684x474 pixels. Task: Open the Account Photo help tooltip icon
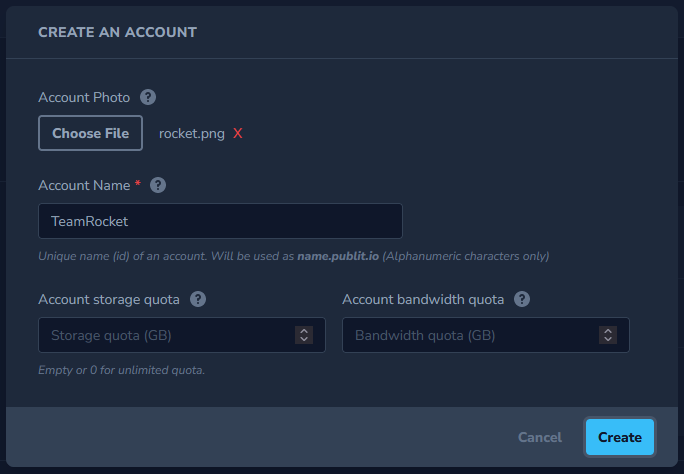click(x=148, y=97)
